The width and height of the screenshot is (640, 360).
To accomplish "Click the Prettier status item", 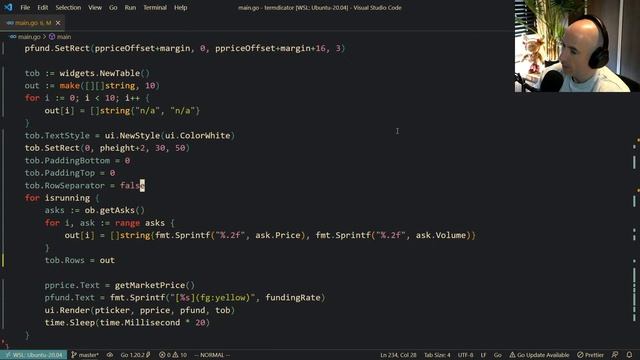I will click(x=590, y=355).
